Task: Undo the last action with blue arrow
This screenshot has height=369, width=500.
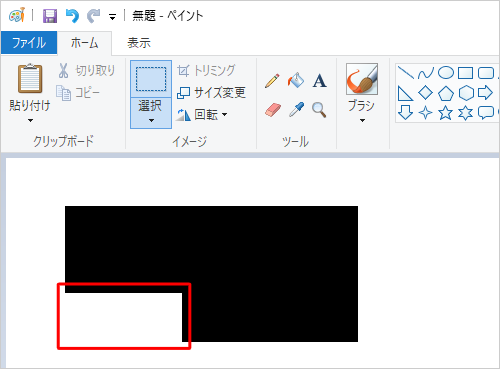Action: pyautogui.click(x=72, y=16)
